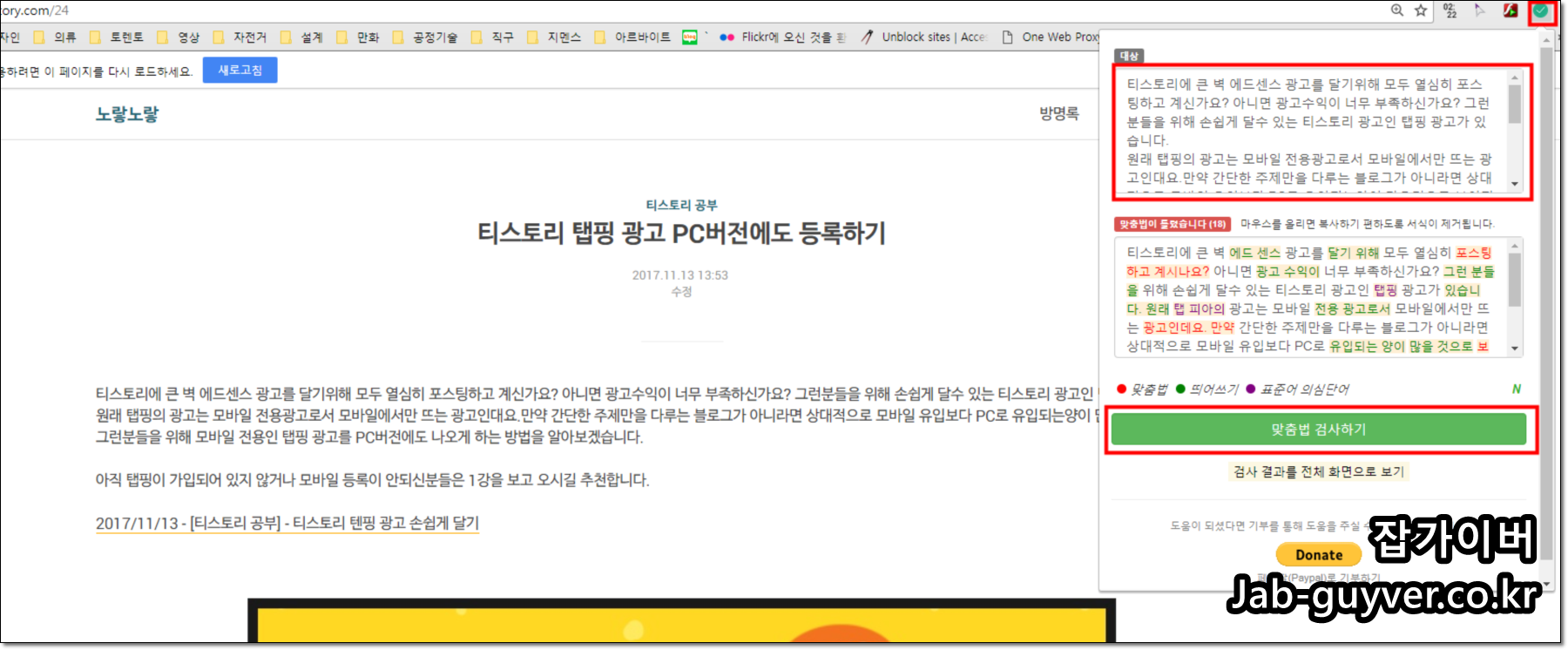Bookmark this page with the star icon
Image resolution: width=1568 pixels, height=650 pixels.
tap(1421, 10)
